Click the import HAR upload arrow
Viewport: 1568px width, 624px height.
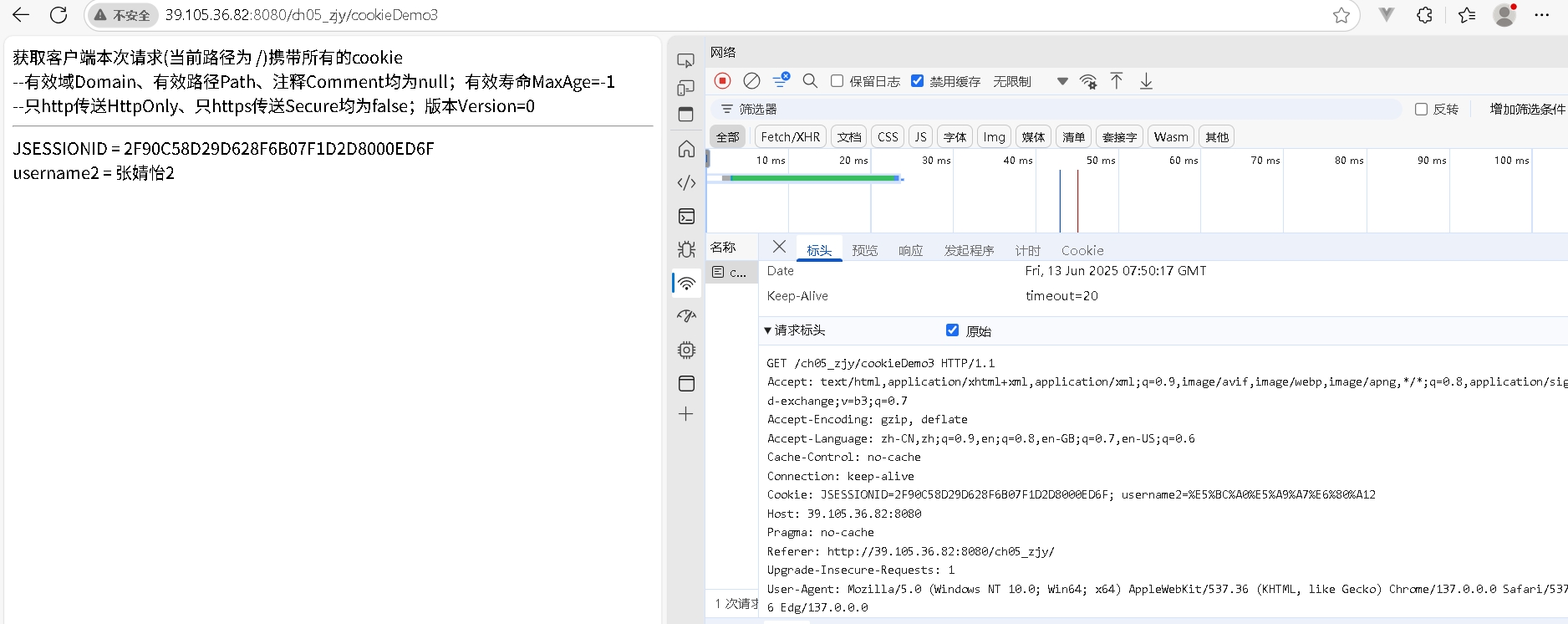click(1117, 81)
